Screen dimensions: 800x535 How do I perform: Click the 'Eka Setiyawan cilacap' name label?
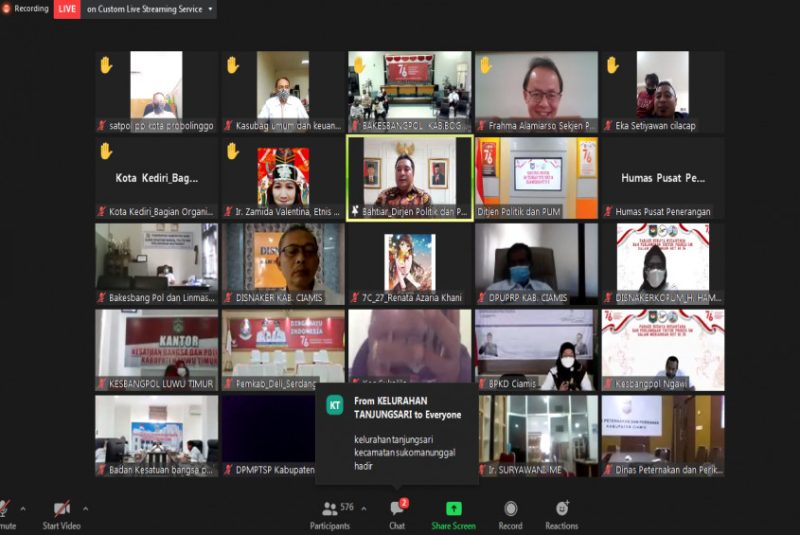(655, 125)
